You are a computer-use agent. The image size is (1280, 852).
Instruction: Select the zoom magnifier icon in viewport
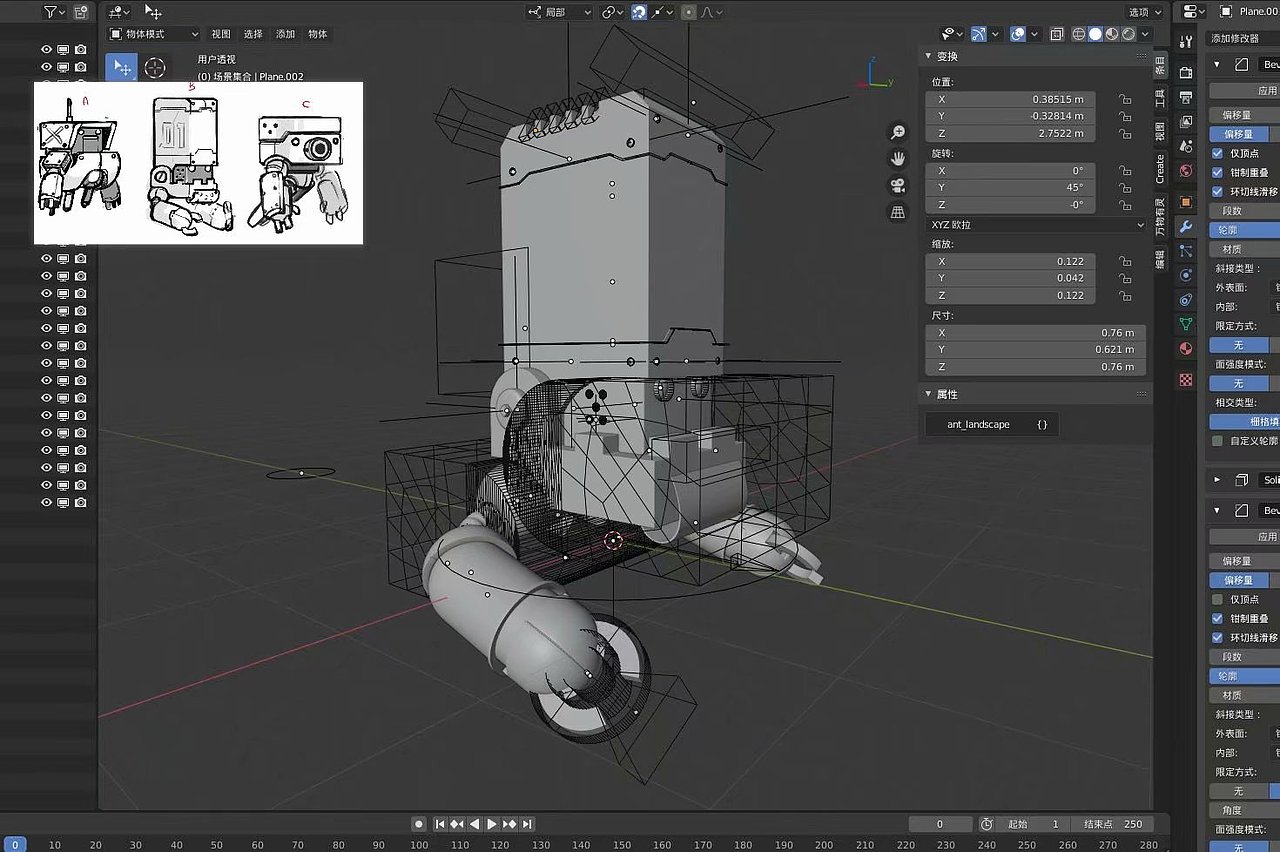point(897,131)
